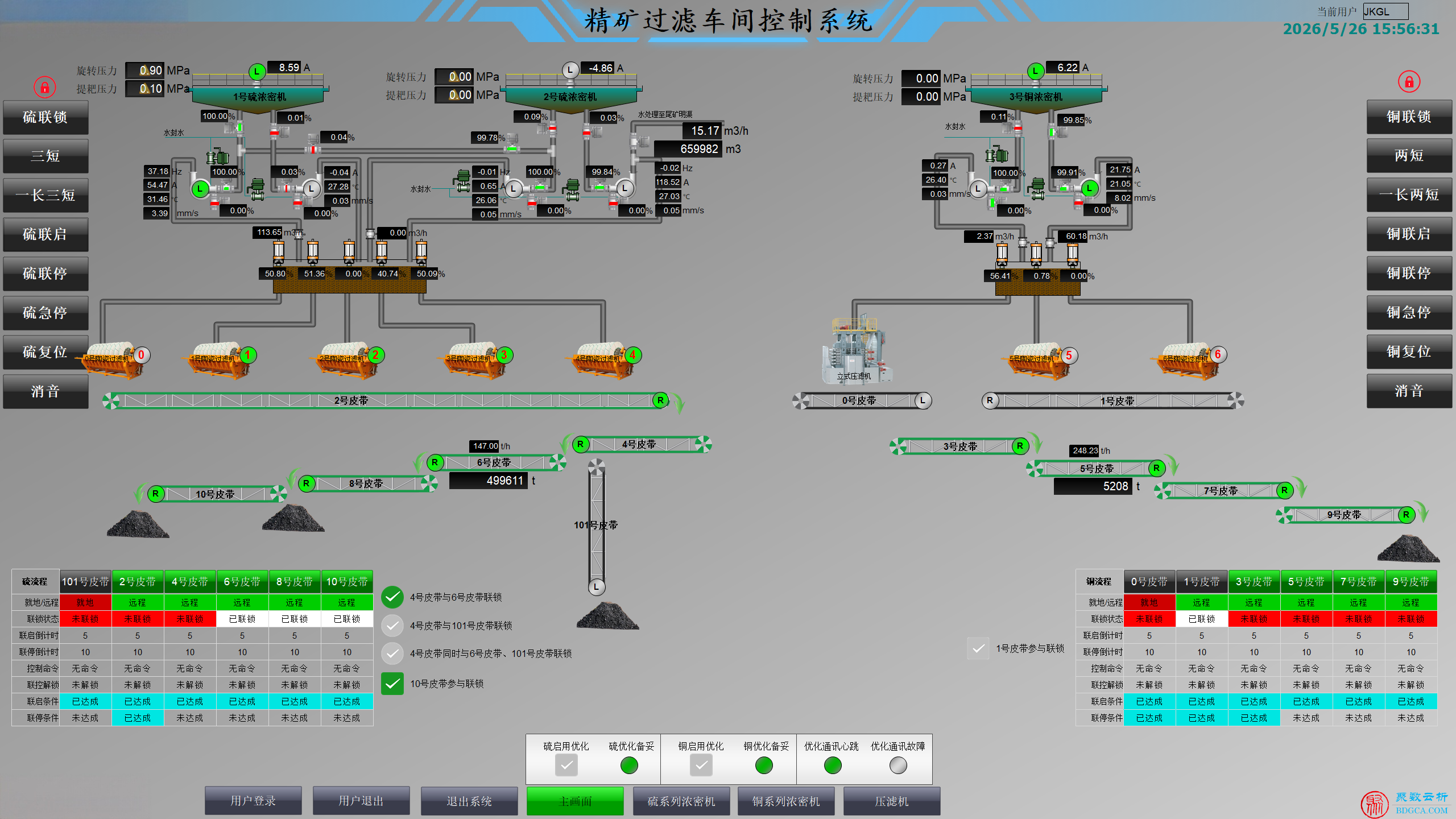Toggle 4号皮带与101号皮带联锁 checkbox
This screenshot has width=1456, height=819.
(392, 626)
